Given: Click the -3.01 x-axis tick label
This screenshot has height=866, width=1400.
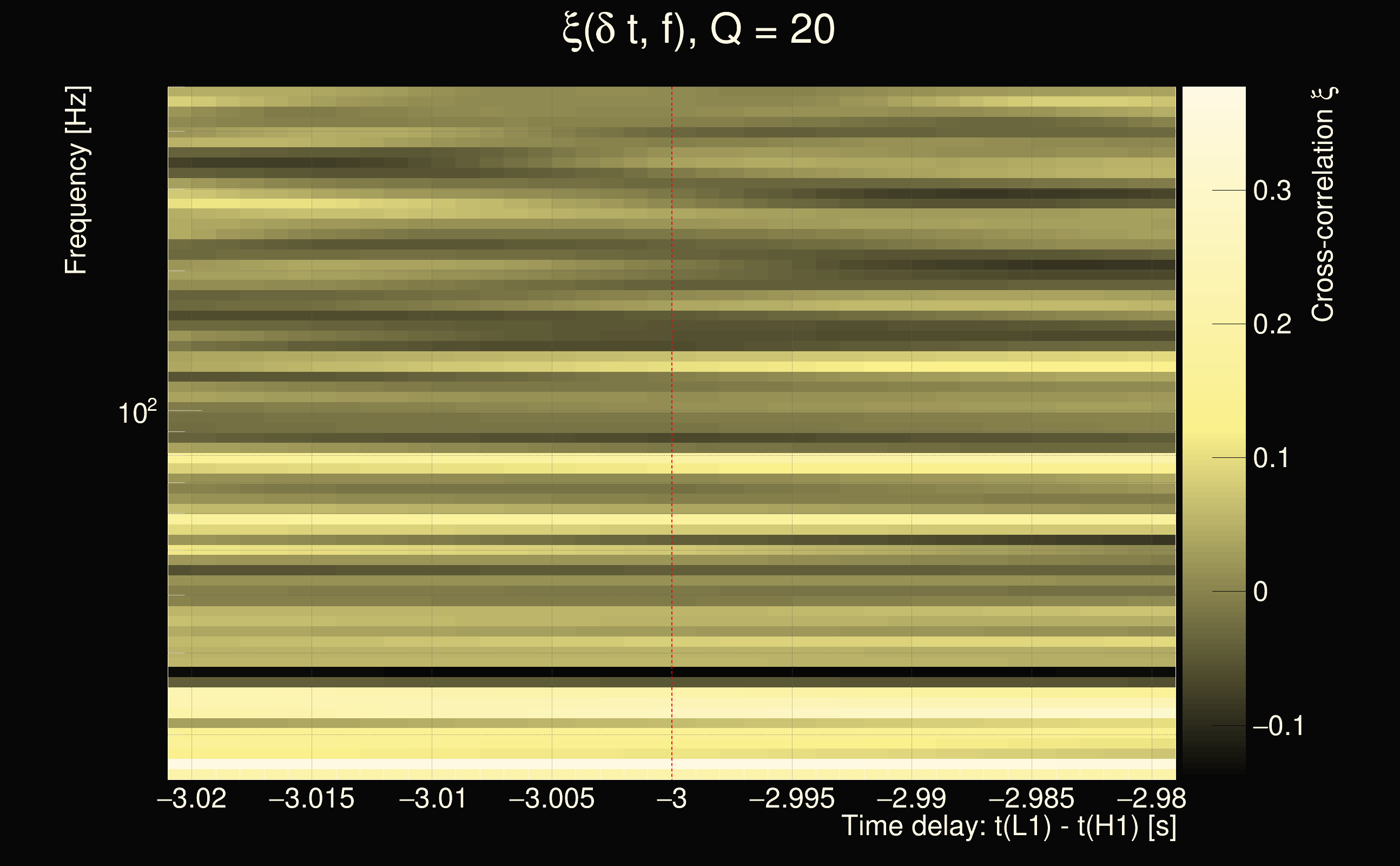Looking at the screenshot, I should point(433,798).
